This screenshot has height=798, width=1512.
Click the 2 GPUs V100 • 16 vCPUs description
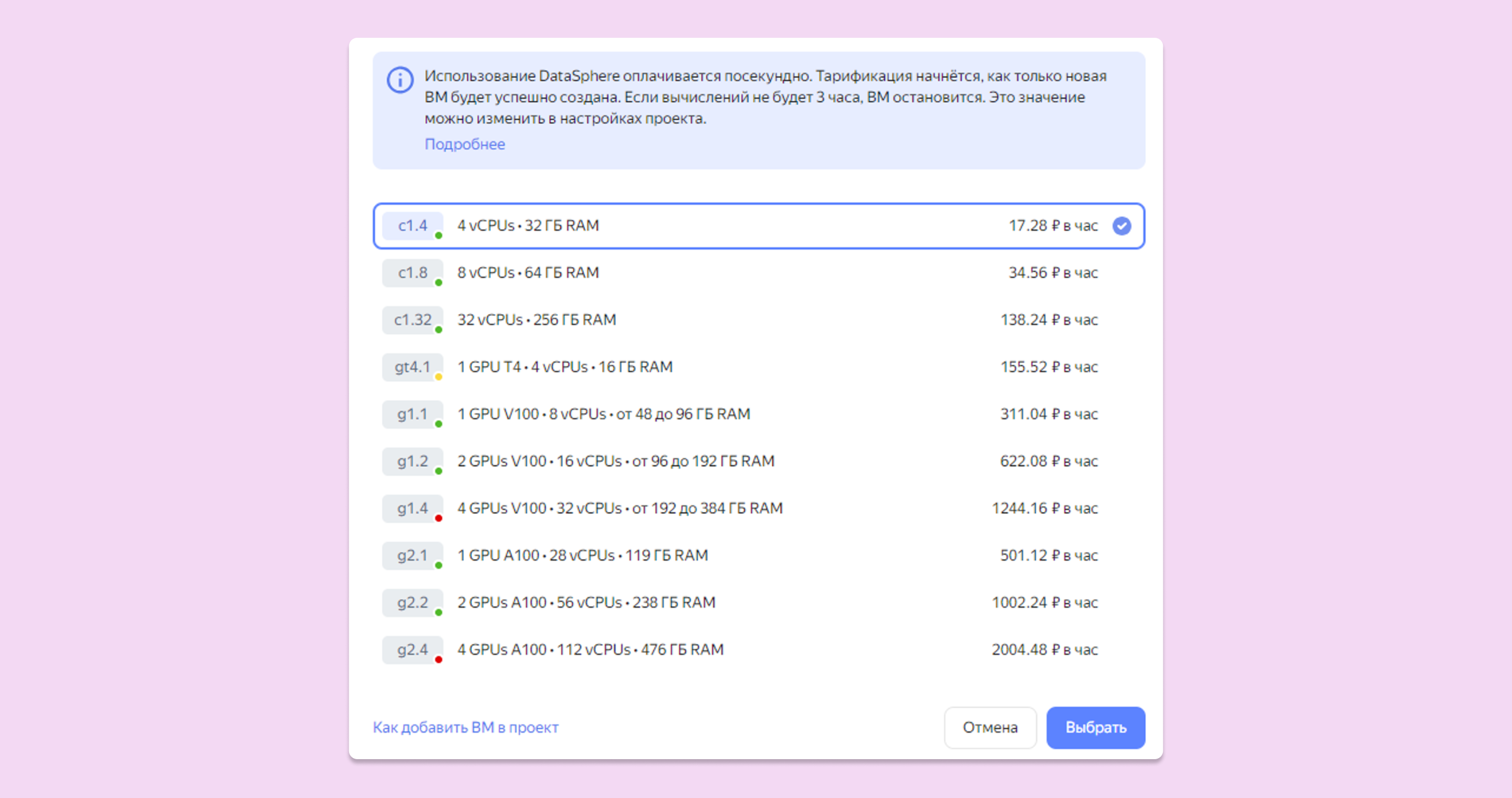tap(616, 461)
